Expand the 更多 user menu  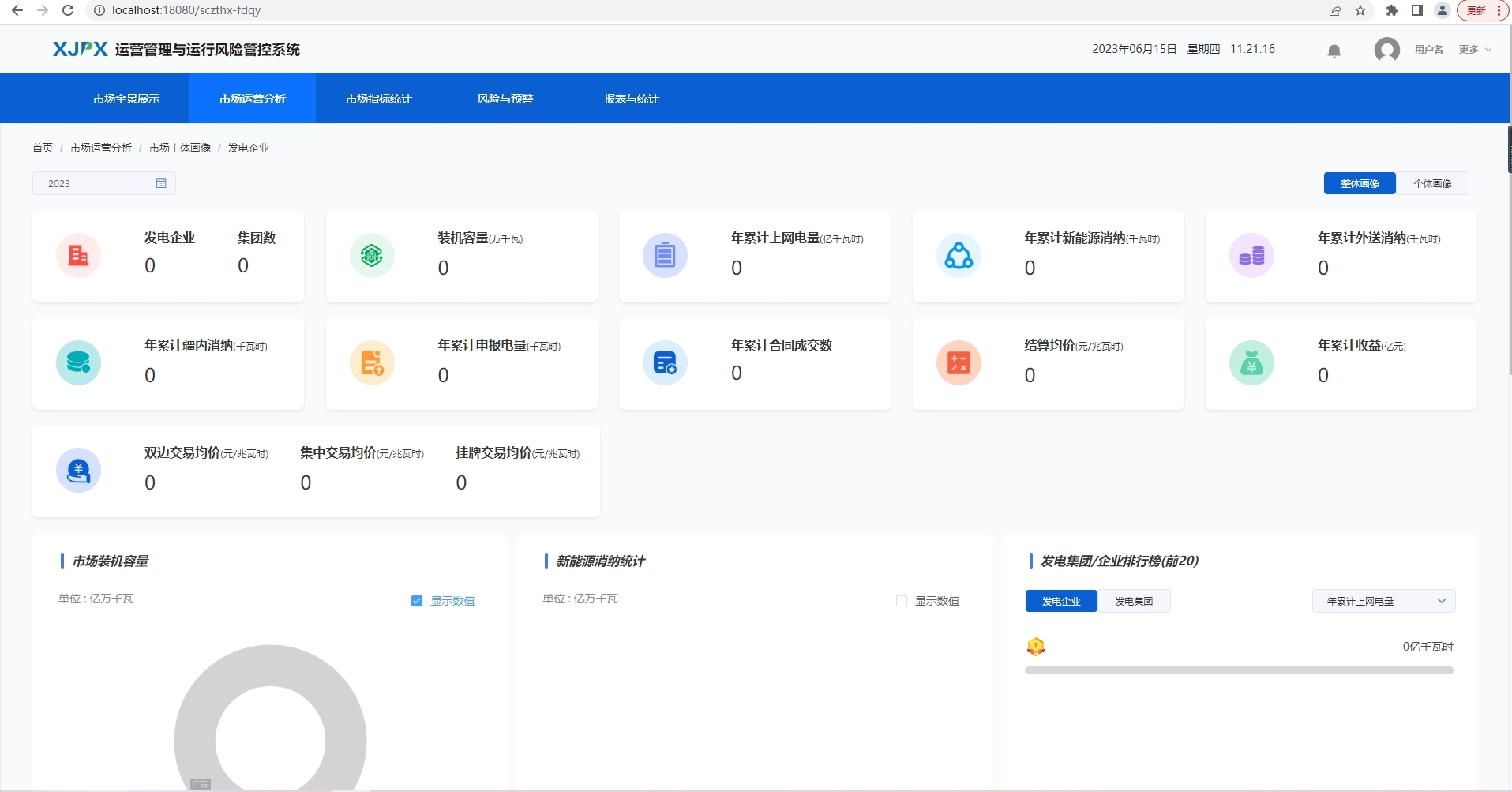pyautogui.click(x=1475, y=49)
